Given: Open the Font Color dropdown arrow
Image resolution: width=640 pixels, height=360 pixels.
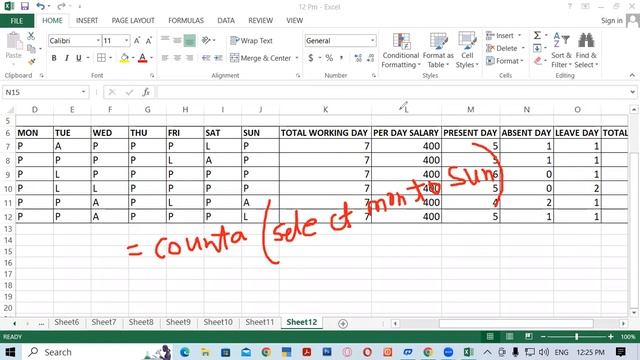Looking at the screenshot, I should tap(151, 58).
